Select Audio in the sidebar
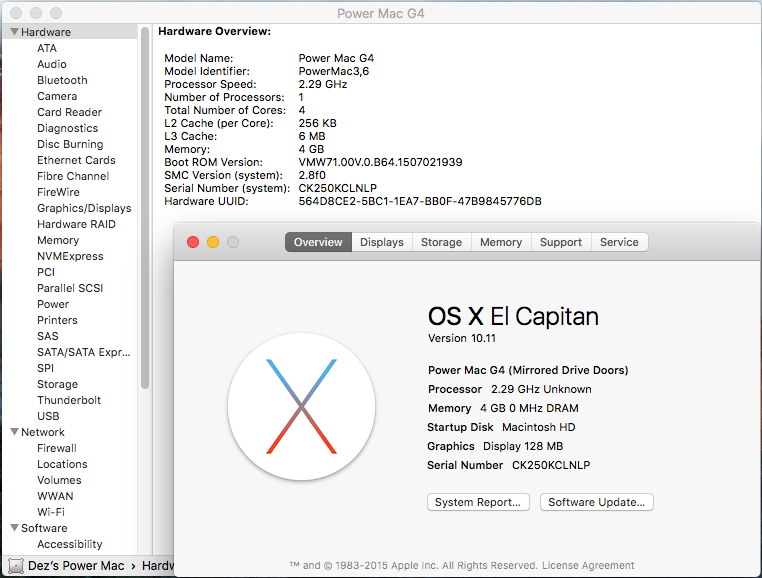 pyautogui.click(x=52, y=64)
